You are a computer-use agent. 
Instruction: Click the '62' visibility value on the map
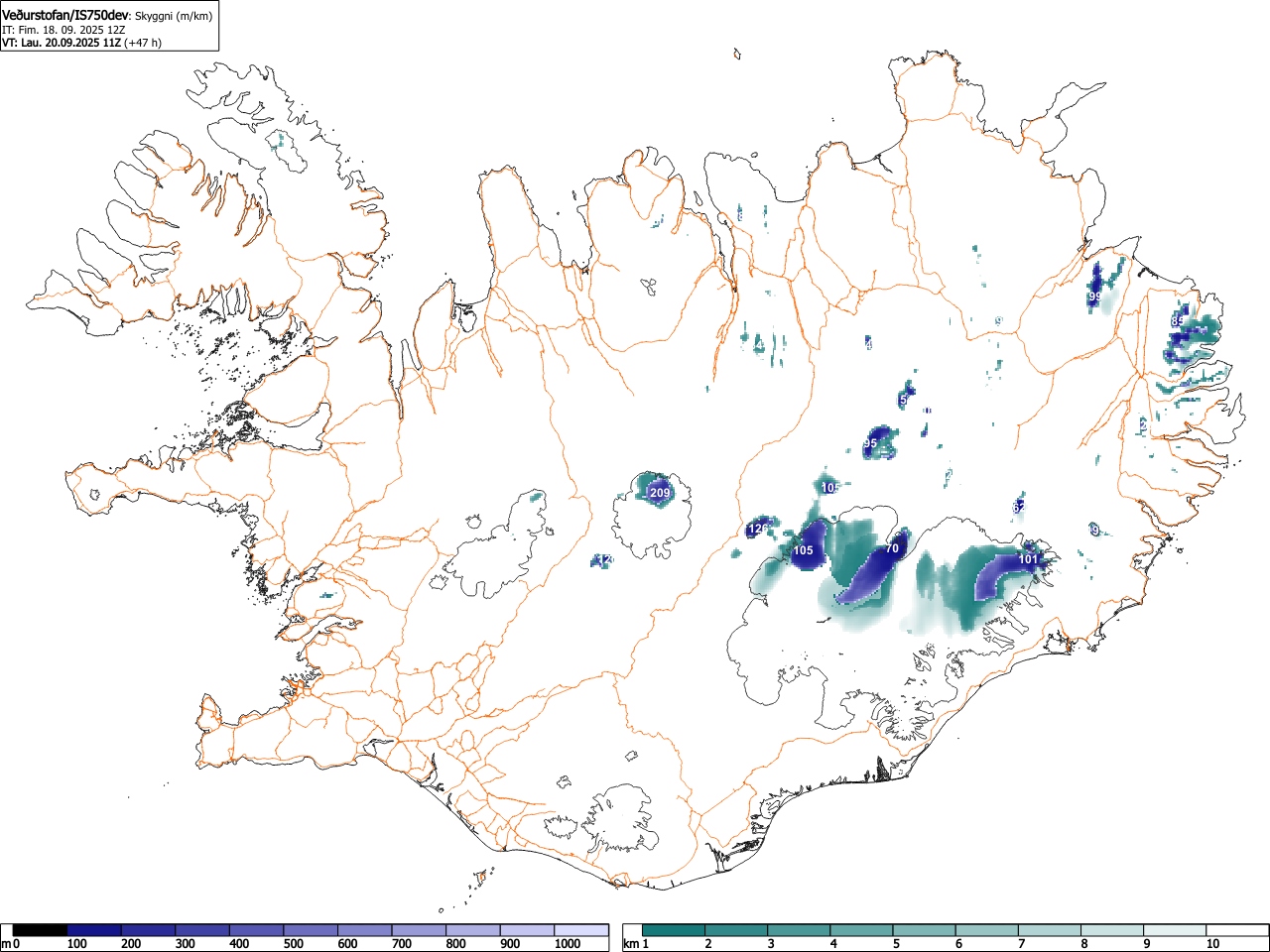(x=1019, y=507)
